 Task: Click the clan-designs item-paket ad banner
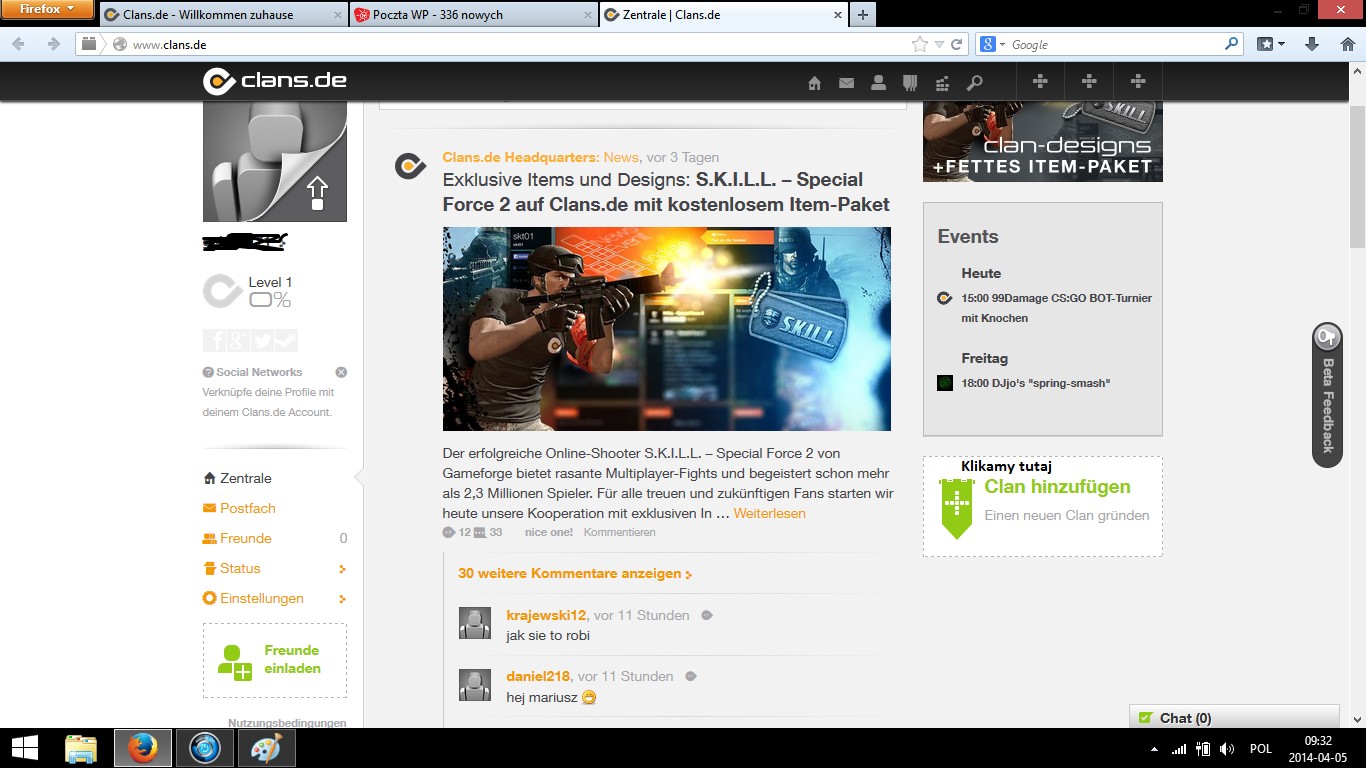pyautogui.click(x=1043, y=141)
